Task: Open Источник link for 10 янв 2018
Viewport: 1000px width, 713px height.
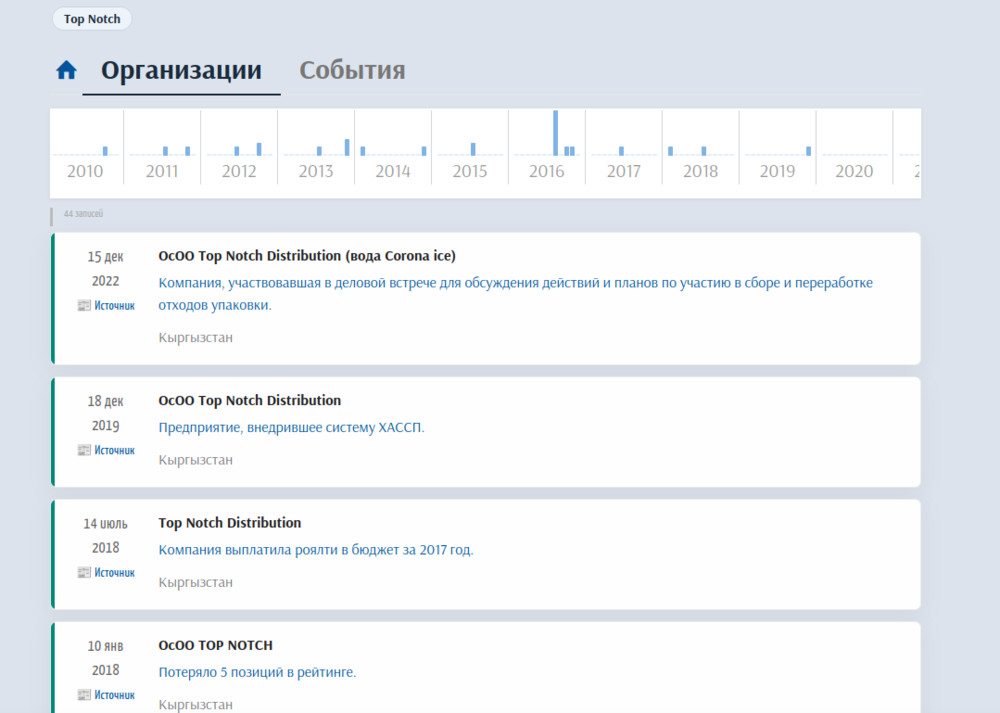Action: coord(114,696)
